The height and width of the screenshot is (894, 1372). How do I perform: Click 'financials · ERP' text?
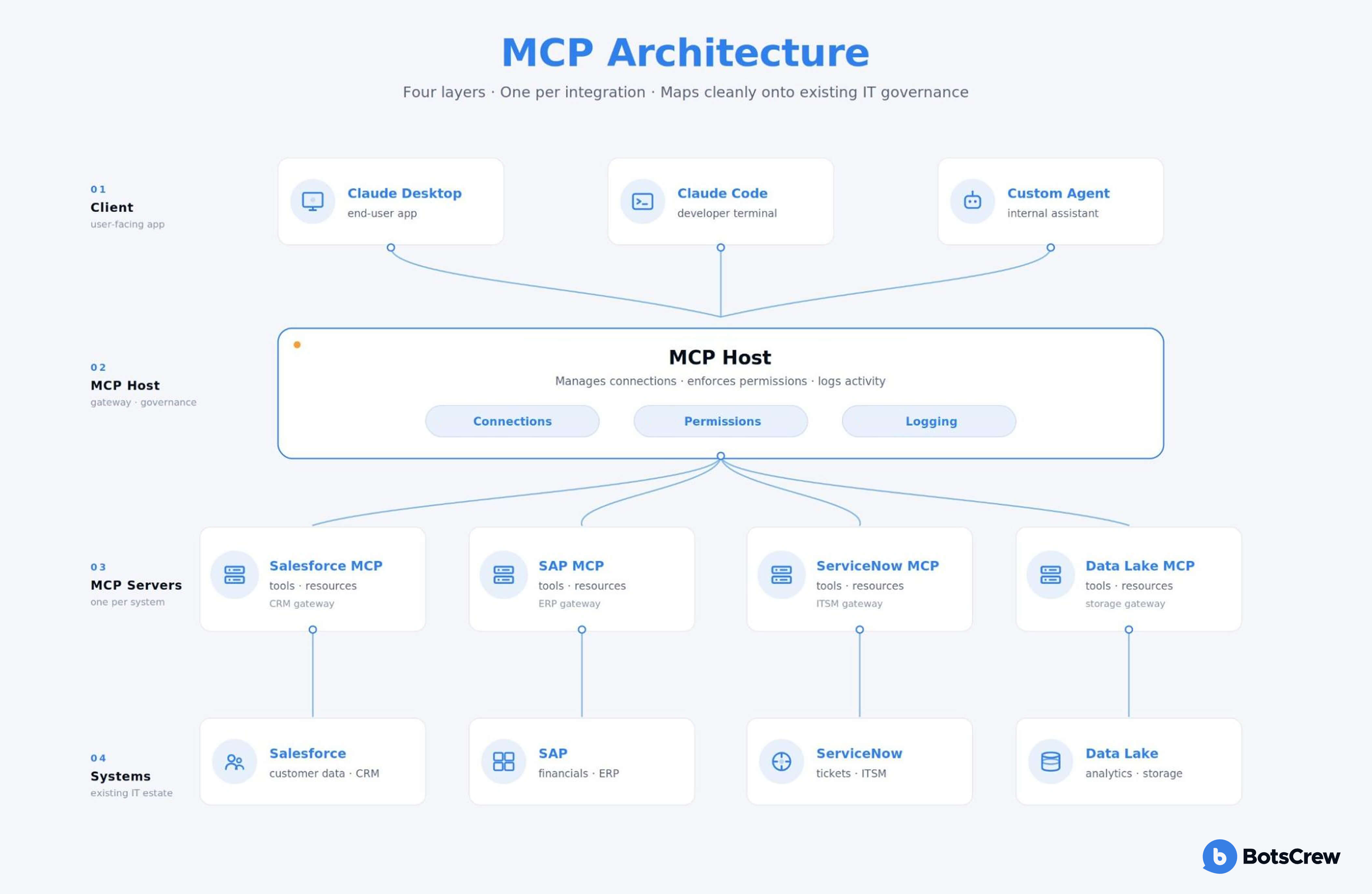click(x=578, y=773)
